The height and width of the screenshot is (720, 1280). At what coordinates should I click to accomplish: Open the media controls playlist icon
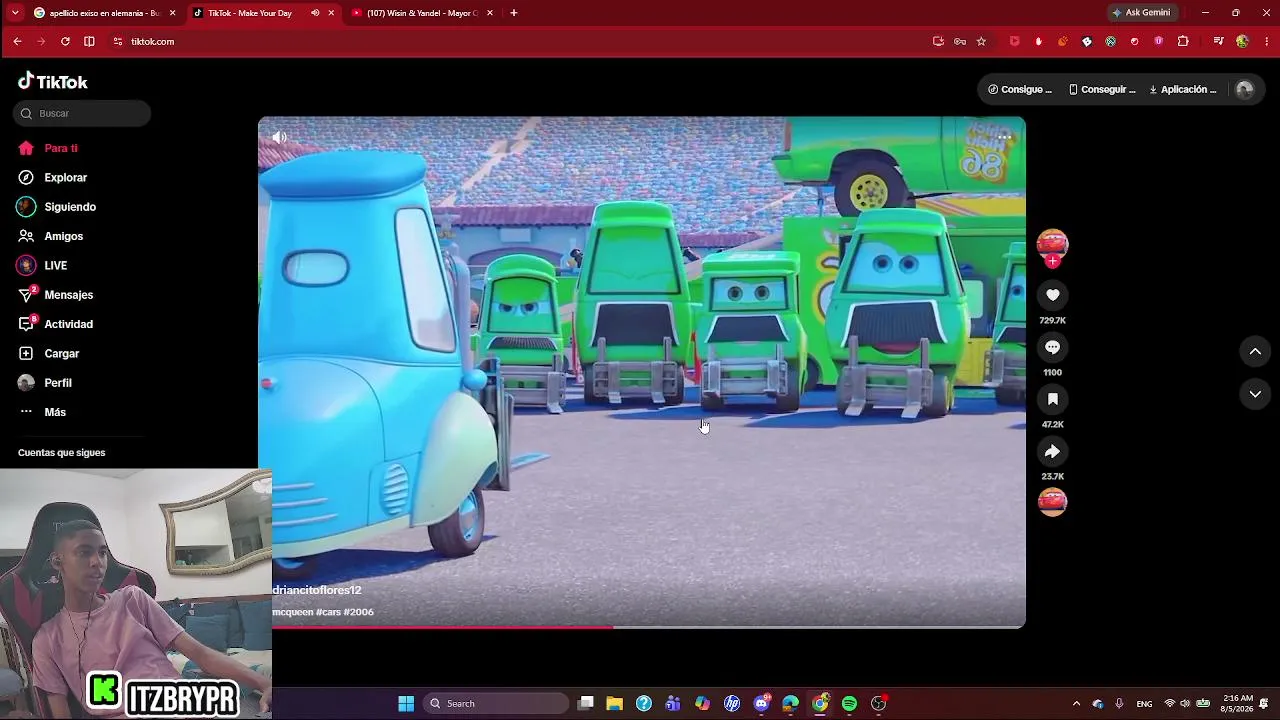point(1218,41)
